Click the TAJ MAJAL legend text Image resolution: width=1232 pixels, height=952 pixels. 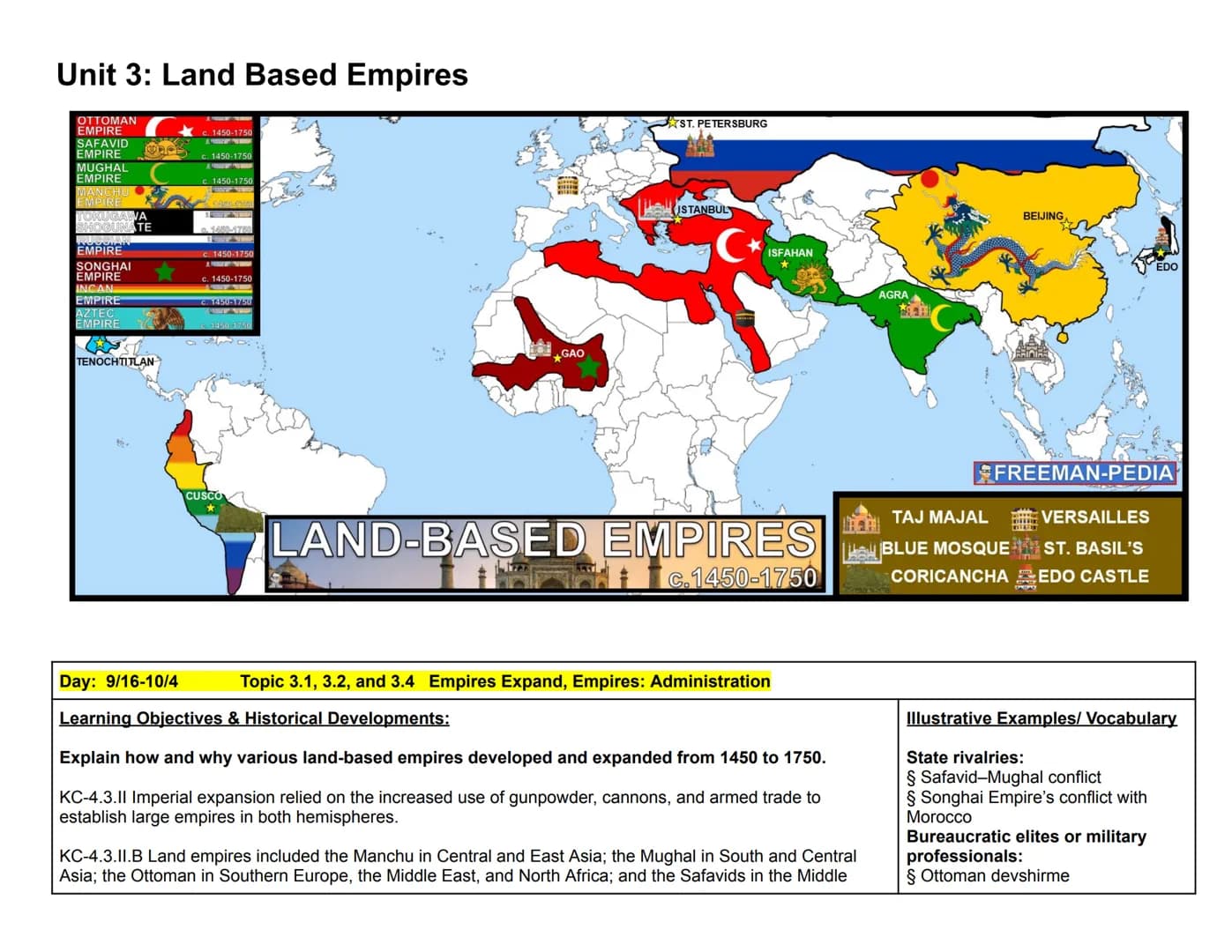click(x=939, y=517)
